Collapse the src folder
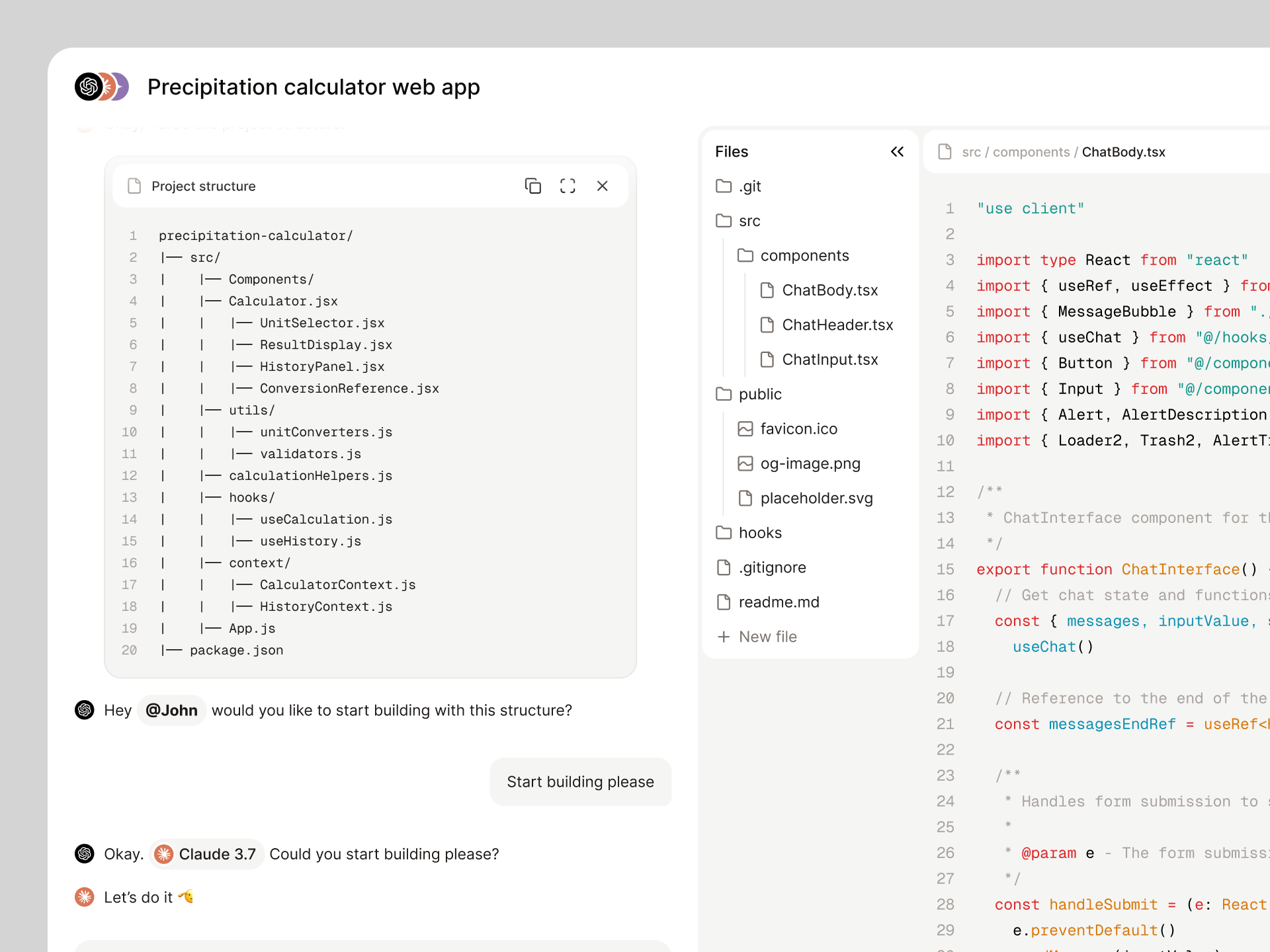Screen dimensions: 1270x952 click(749, 221)
